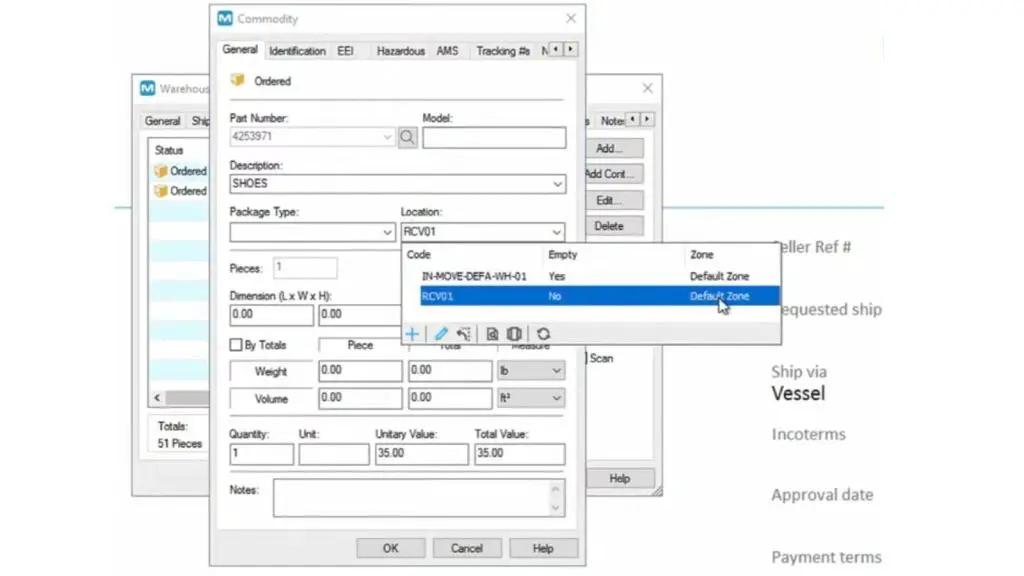Screen dimensions: 1024x576
Task: Expand the Description combo box
Action: pos(557,184)
